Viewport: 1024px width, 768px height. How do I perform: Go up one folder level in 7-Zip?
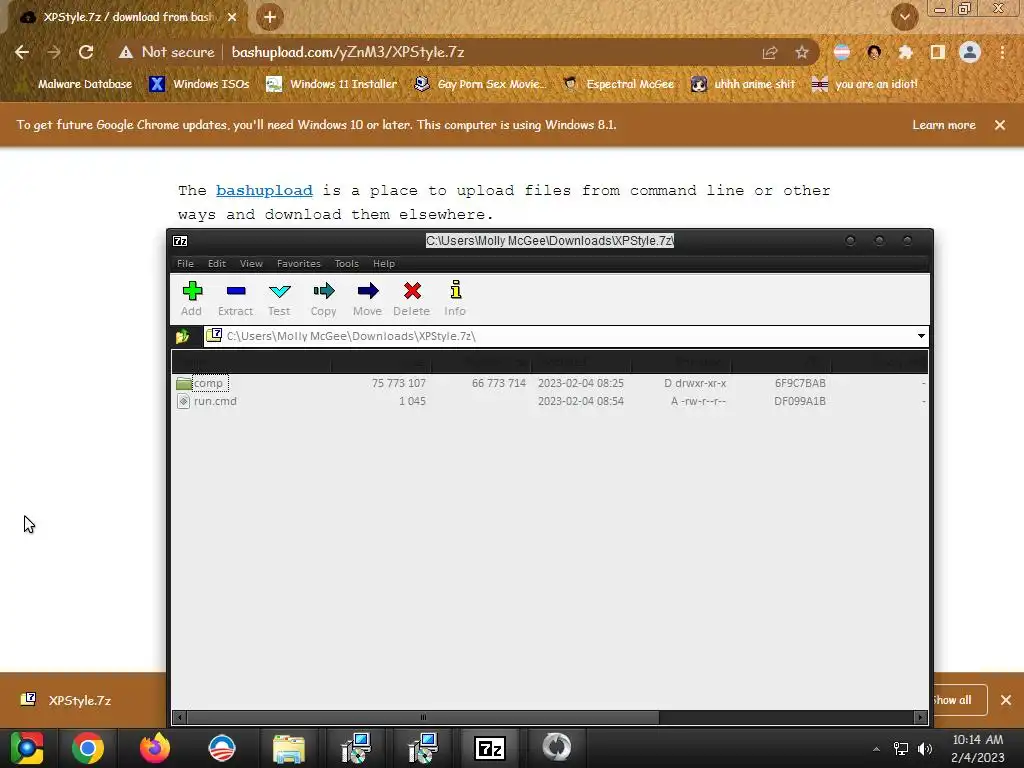(183, 336)
